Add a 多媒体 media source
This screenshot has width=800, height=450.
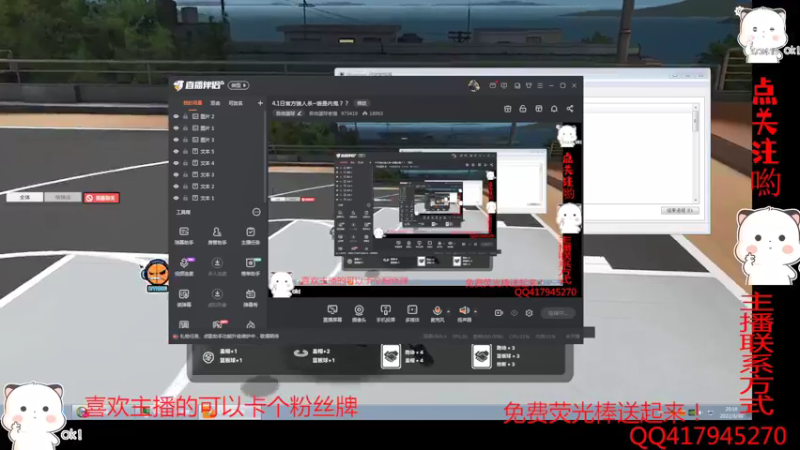[x=412, y=313]
